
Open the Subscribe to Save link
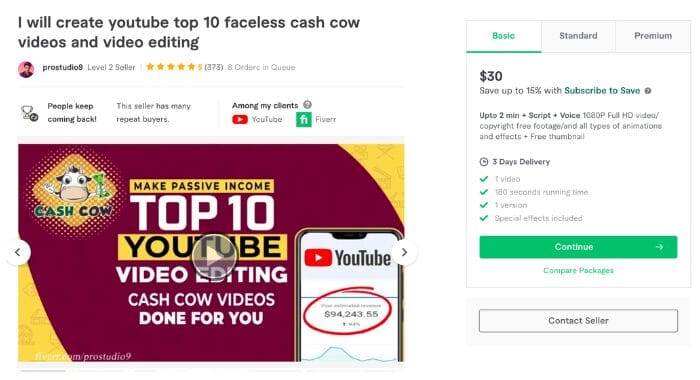(602, 91)
